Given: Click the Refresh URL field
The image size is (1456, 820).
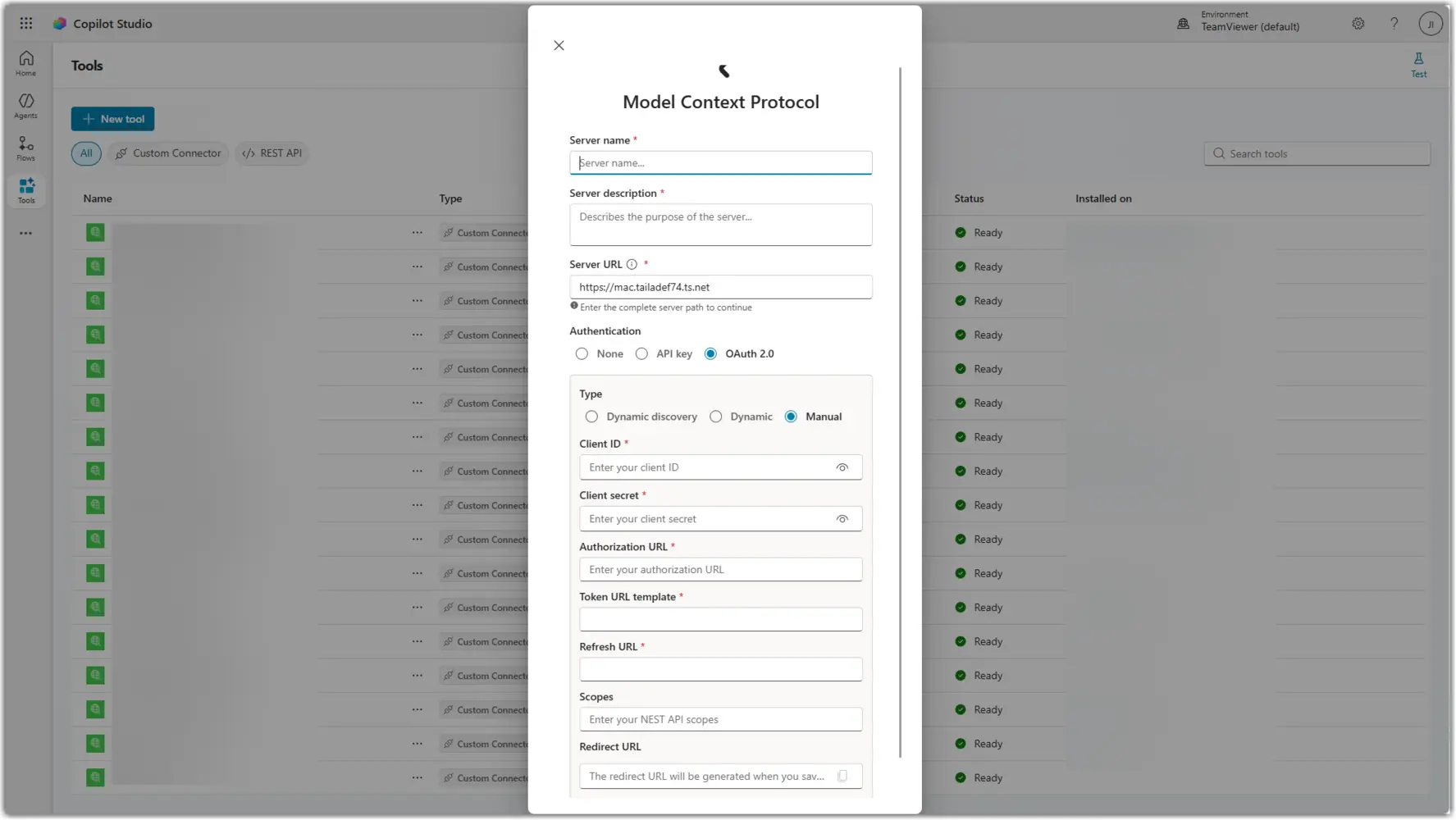Looking at the screenshot, I should [x=721, y=670].
